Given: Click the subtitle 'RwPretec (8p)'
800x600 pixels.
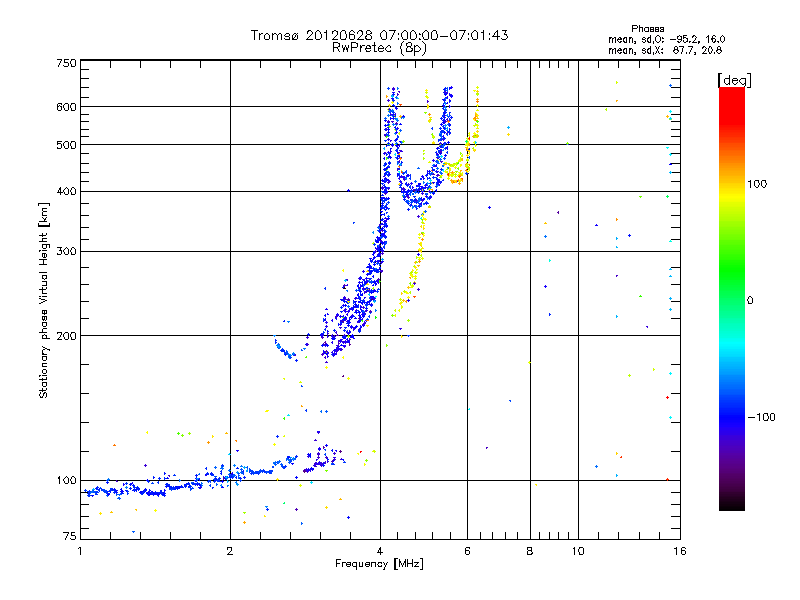Looking at the screenshot, I should click(379, 48).
